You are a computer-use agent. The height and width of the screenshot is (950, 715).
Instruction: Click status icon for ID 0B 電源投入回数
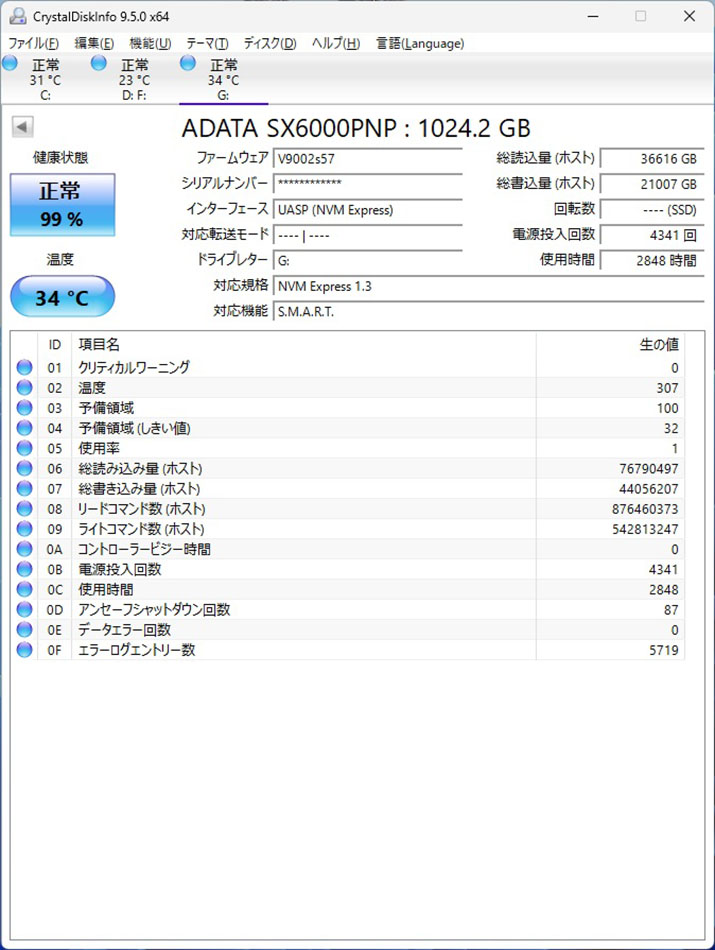tap(24, 569)
